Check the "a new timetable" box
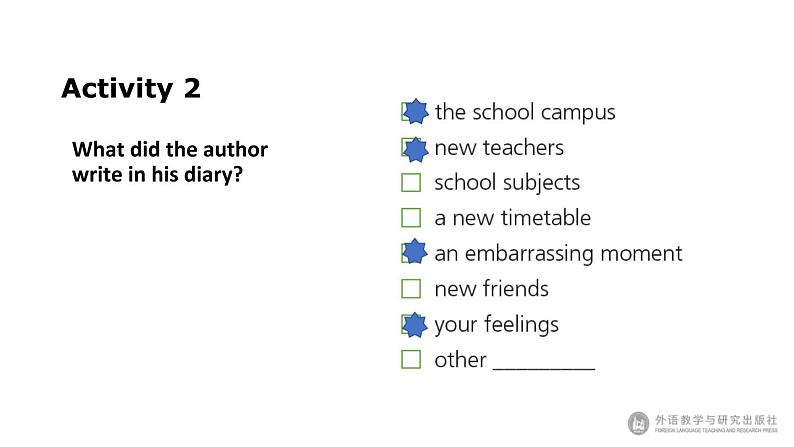The height and width of the screenshot is (447, 794). pyautogui.click(x=411, y=218)
